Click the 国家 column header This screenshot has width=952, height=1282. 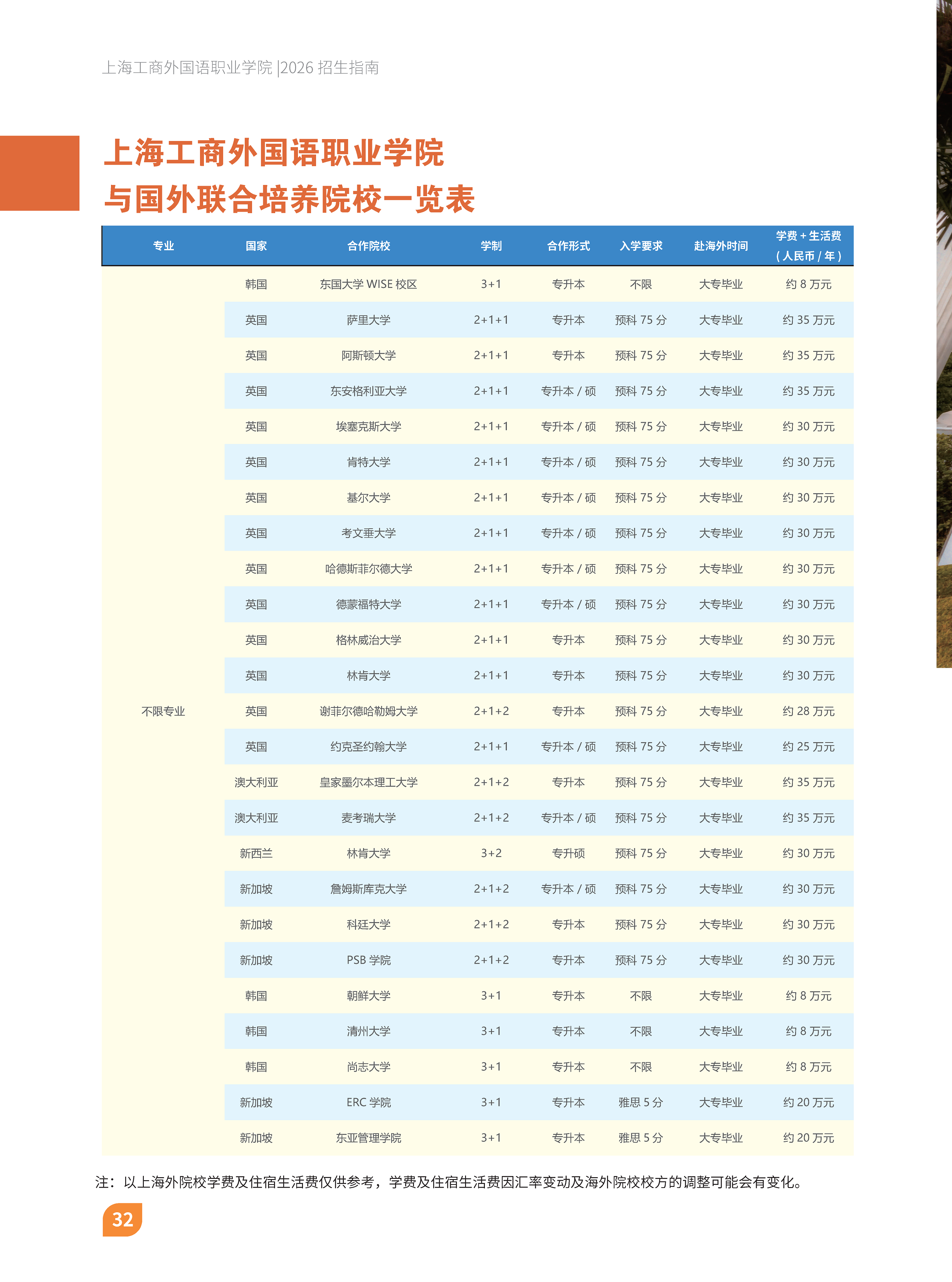point(256,246)
